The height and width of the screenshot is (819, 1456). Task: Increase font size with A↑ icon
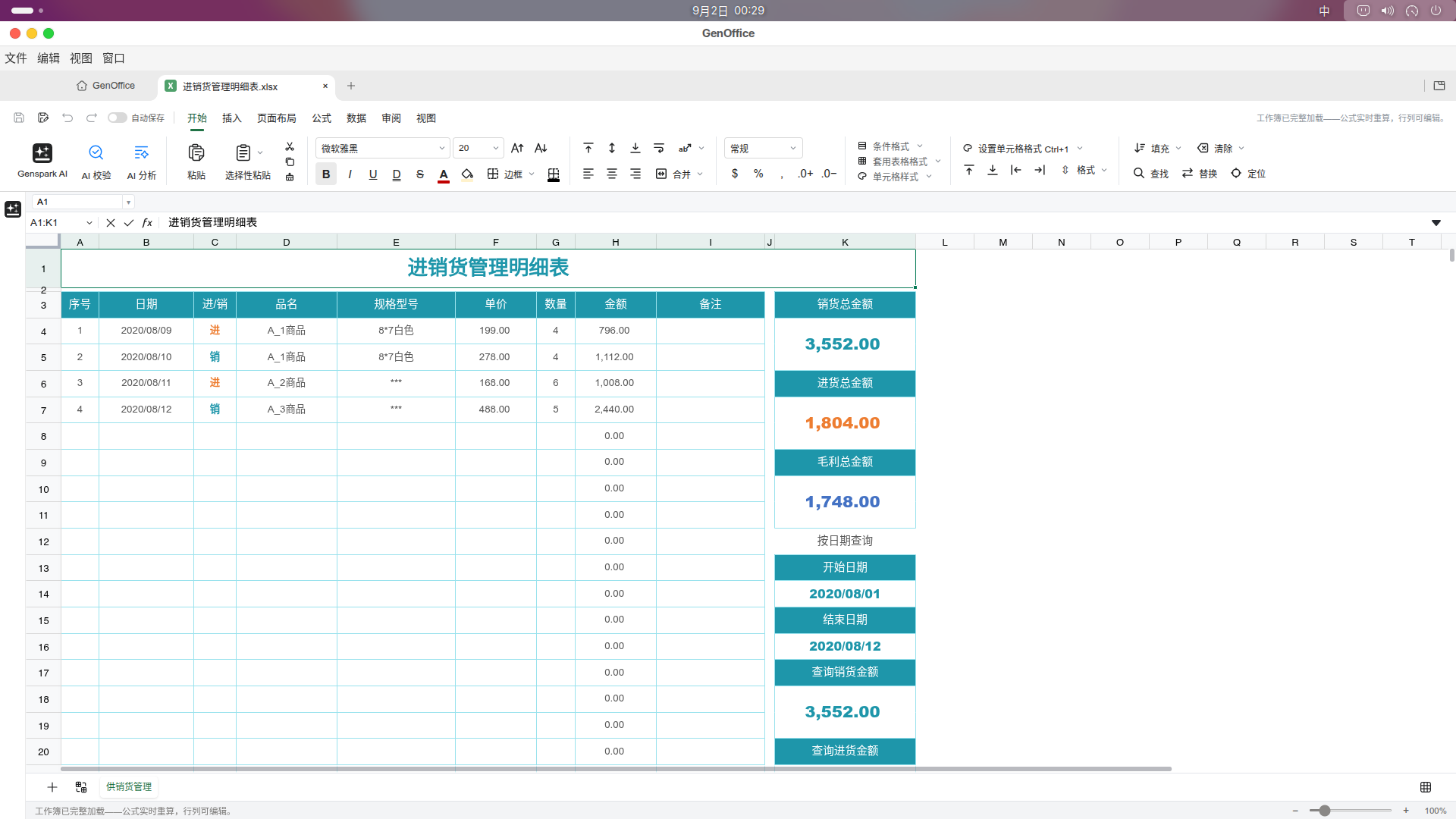(517, 148)
